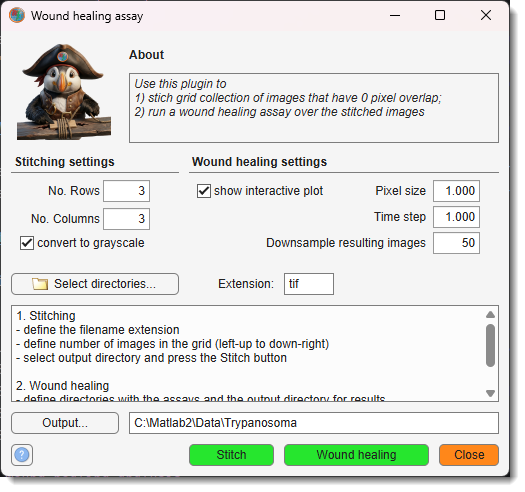Click the No. Columns input field
The image size is (525, 492).
click(127, 219)
